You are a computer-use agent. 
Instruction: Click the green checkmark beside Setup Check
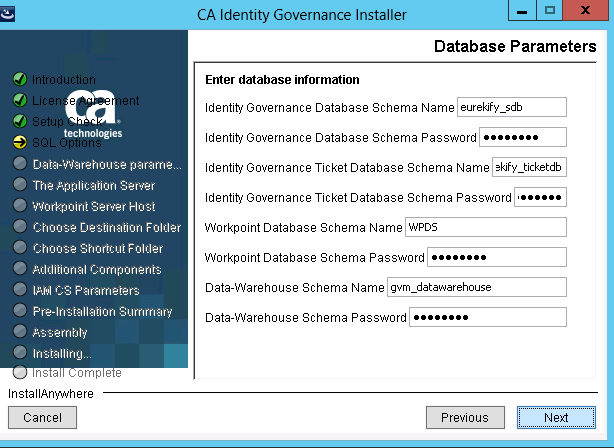[20, 121]
